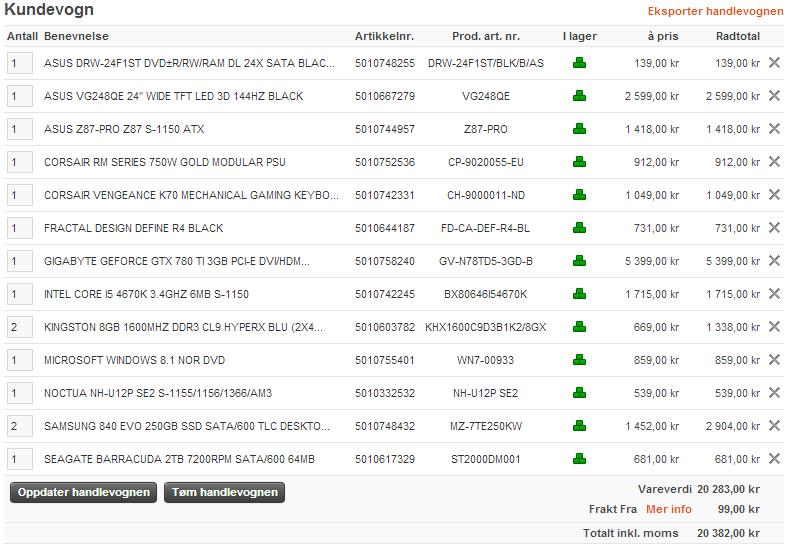The width and height of the screenshot is (796, 546).
Task: Click Artikkelnr. column header
Action: [x=384, y=36]
